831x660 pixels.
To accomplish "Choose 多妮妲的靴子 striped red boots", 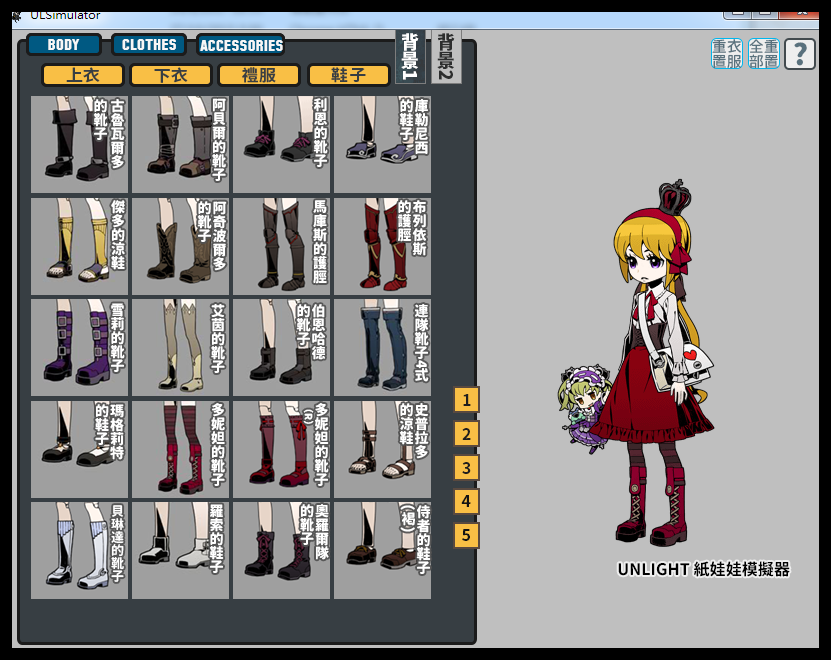I will coord(181,450).
